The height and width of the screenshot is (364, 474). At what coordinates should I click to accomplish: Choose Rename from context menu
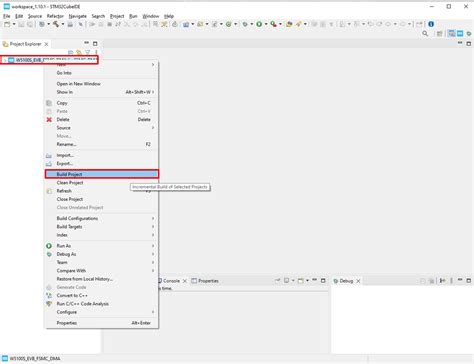point(102,144)
